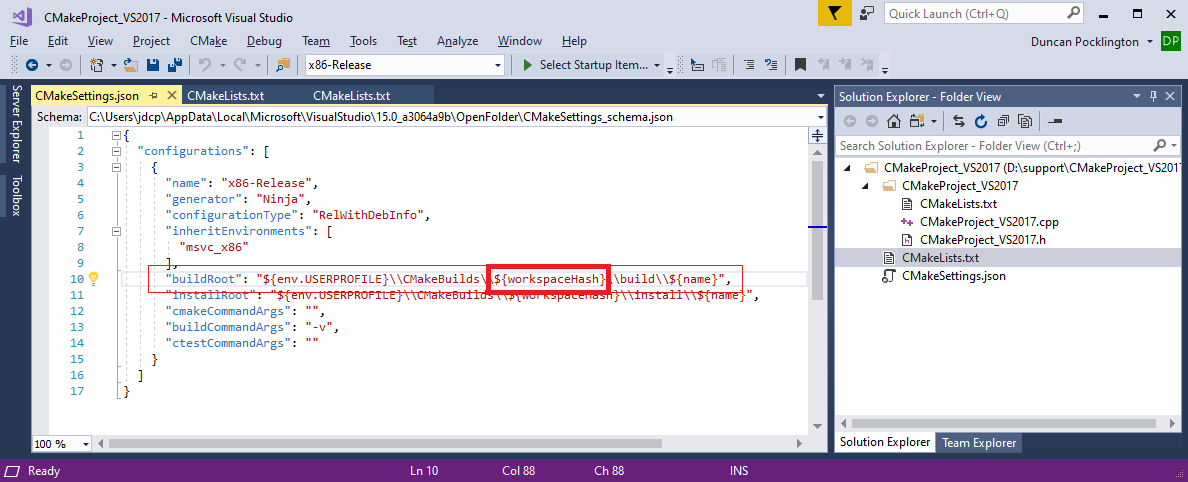Open the notifications flag icon in title bar

click(835, 14)
